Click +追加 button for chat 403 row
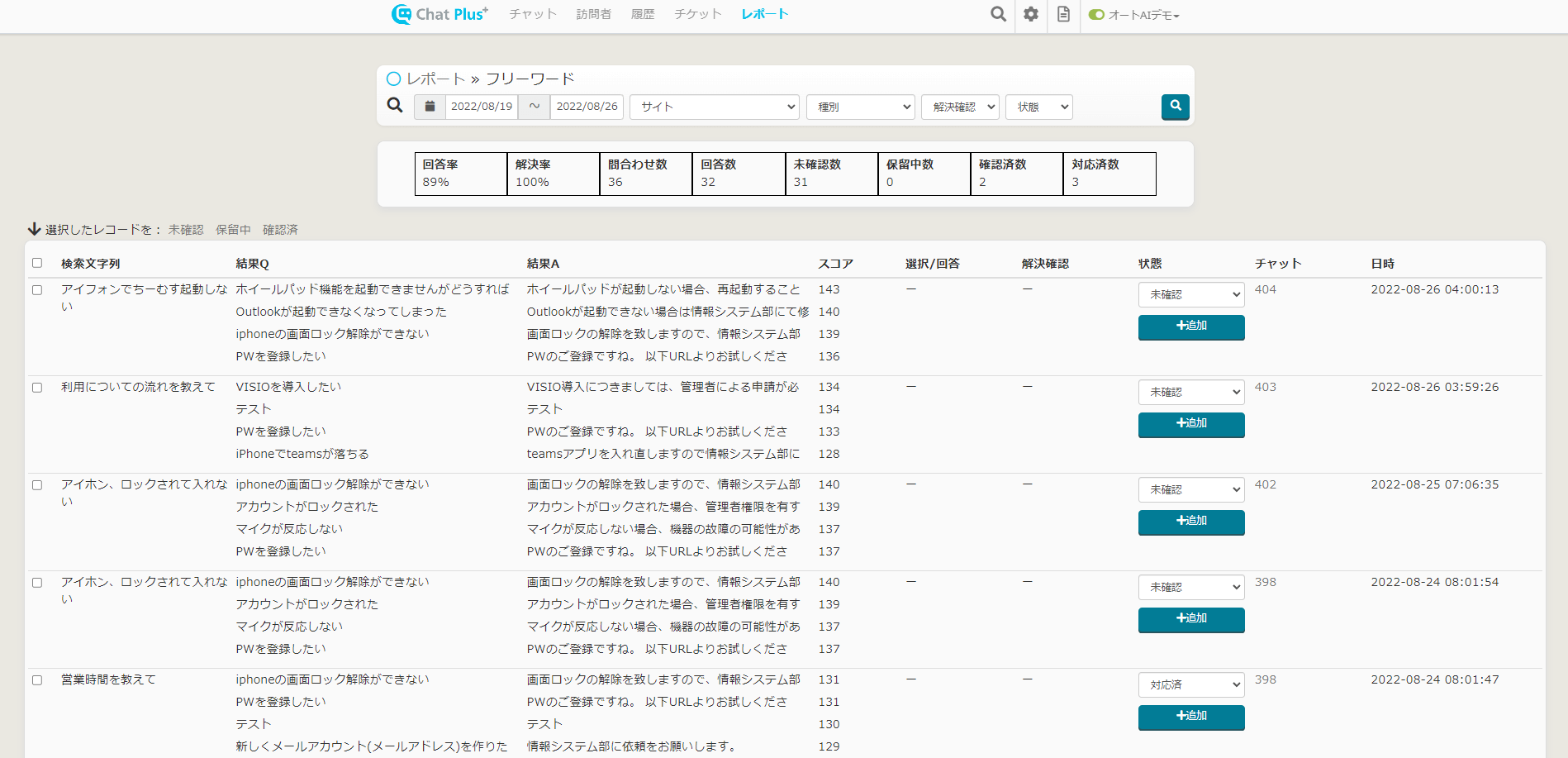Image resolution: width=1568 pixels, height=758 pixels. tap(1191, 424)
